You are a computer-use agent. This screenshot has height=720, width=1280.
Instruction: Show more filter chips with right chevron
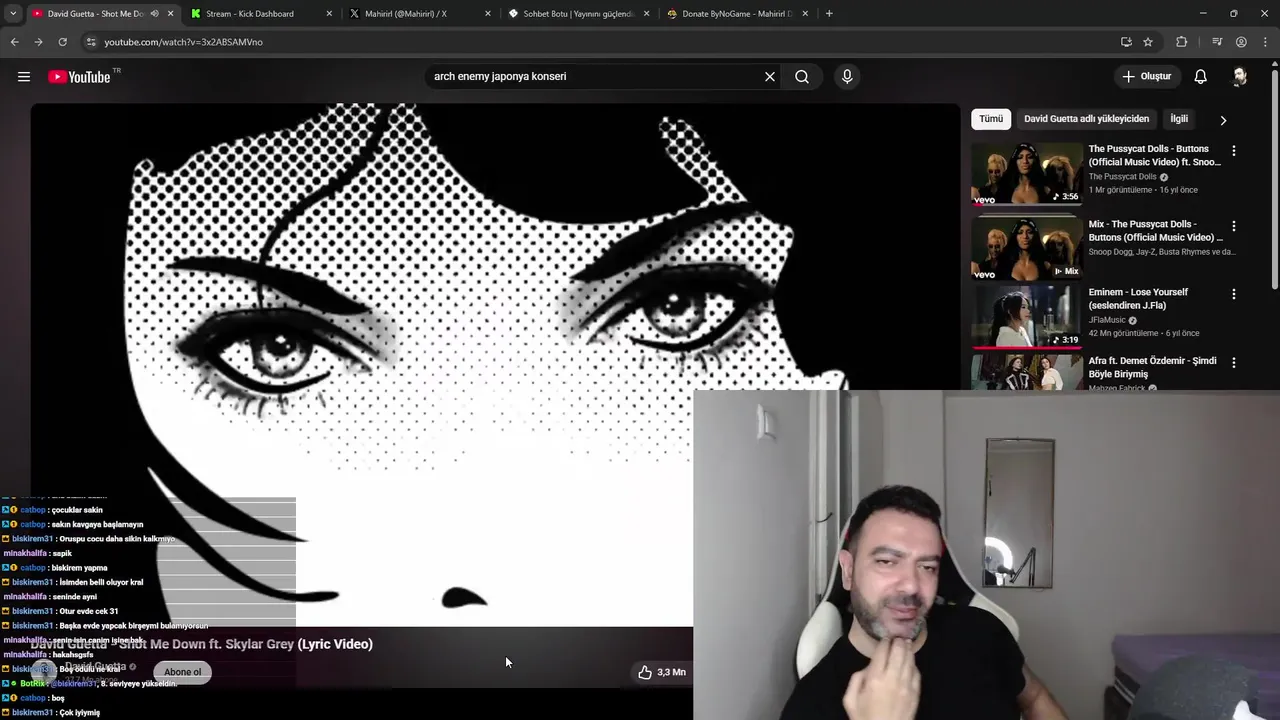1223,120
